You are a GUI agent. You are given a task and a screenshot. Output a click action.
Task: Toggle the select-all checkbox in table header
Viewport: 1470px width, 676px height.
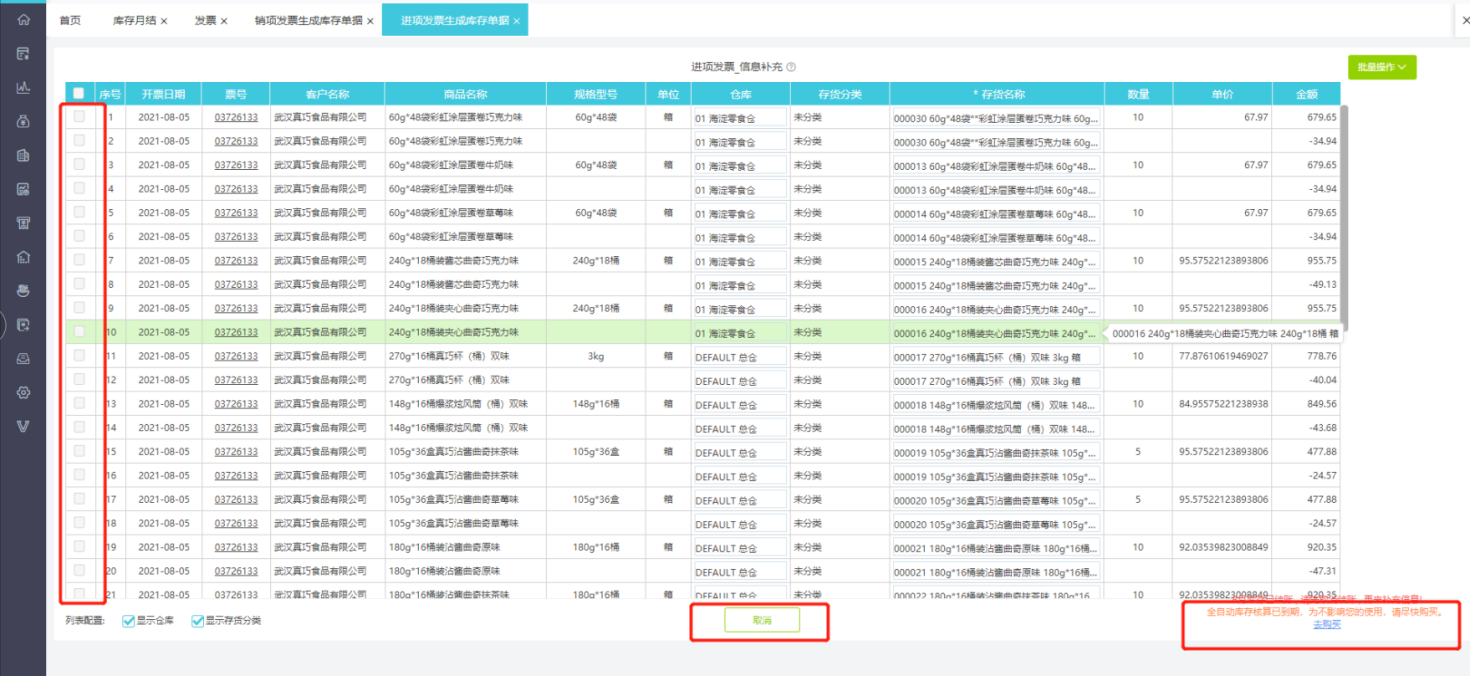pos(79,94)
